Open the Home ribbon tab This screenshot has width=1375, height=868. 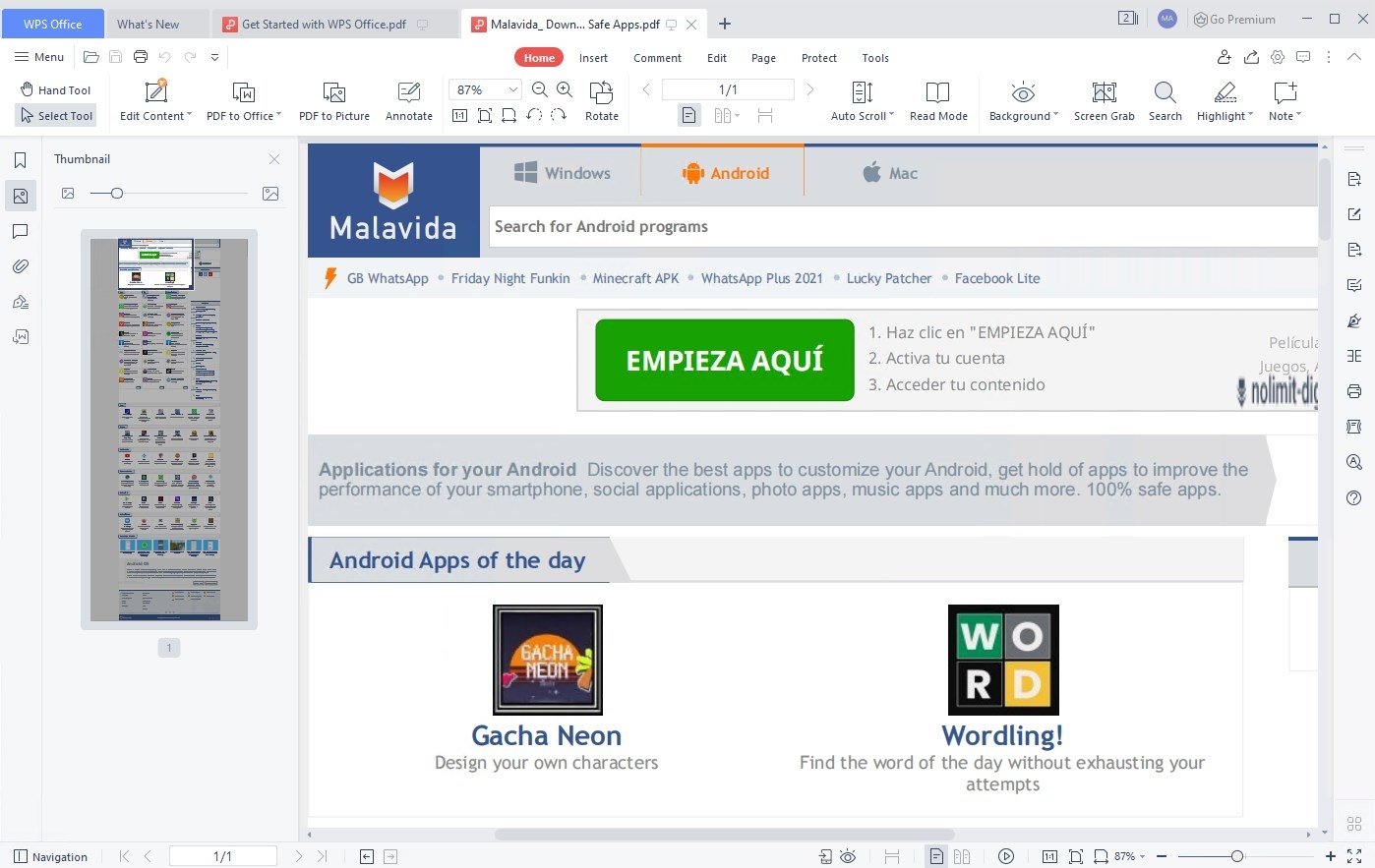point(539,57)
